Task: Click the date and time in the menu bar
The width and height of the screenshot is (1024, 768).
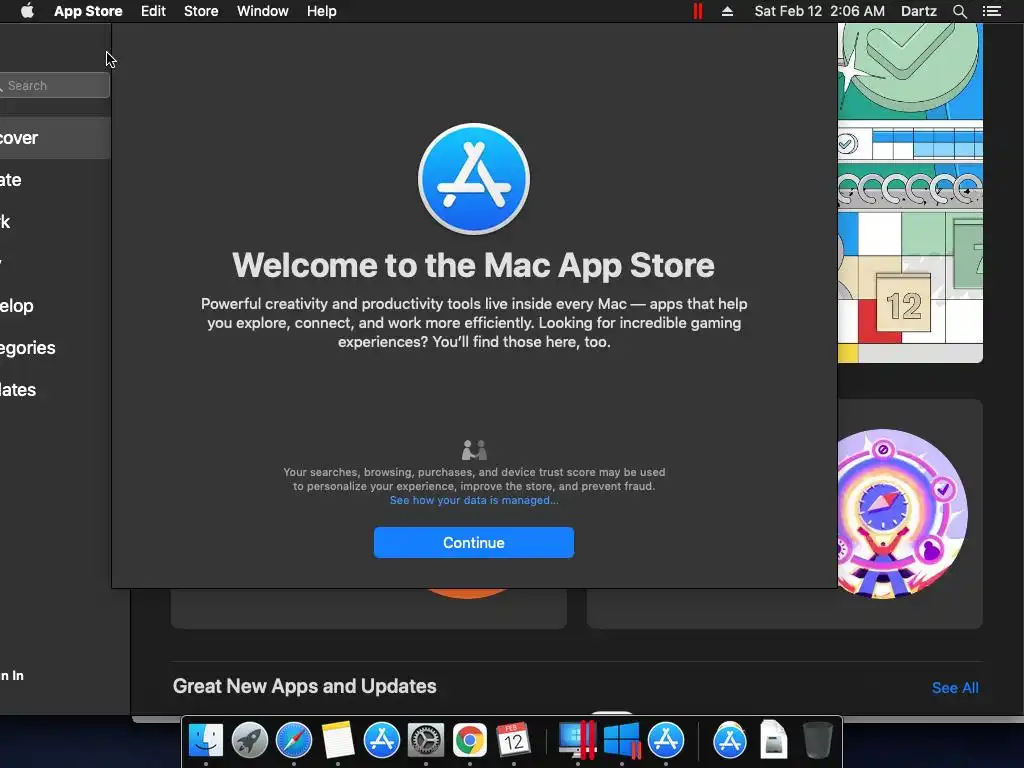Action: (820, 11)
